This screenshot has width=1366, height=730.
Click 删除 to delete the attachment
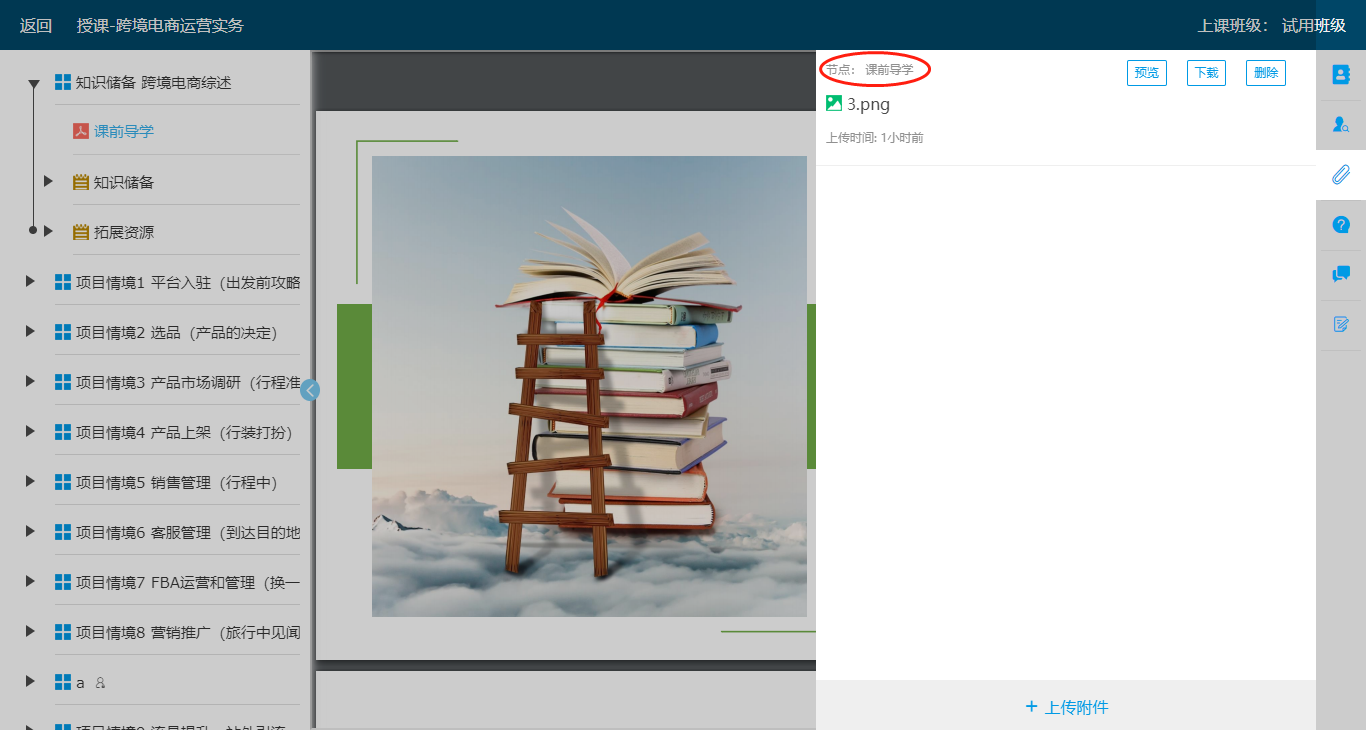[1266, 73]
